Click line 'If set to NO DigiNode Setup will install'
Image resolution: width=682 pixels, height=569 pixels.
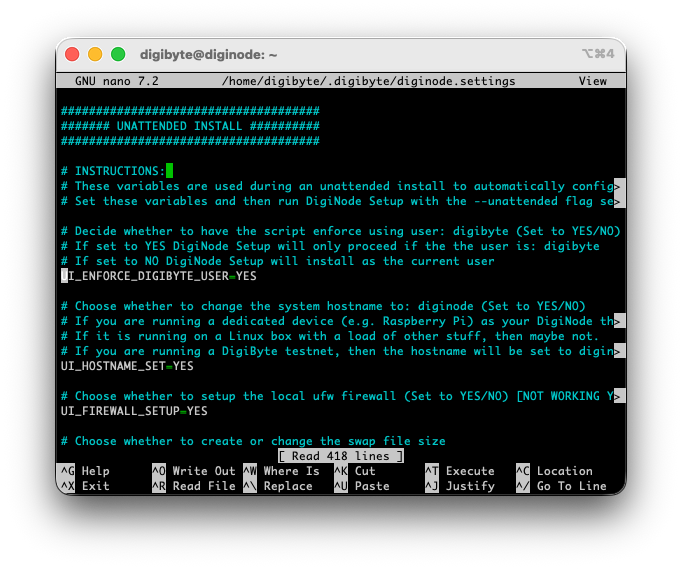[277, 261]
